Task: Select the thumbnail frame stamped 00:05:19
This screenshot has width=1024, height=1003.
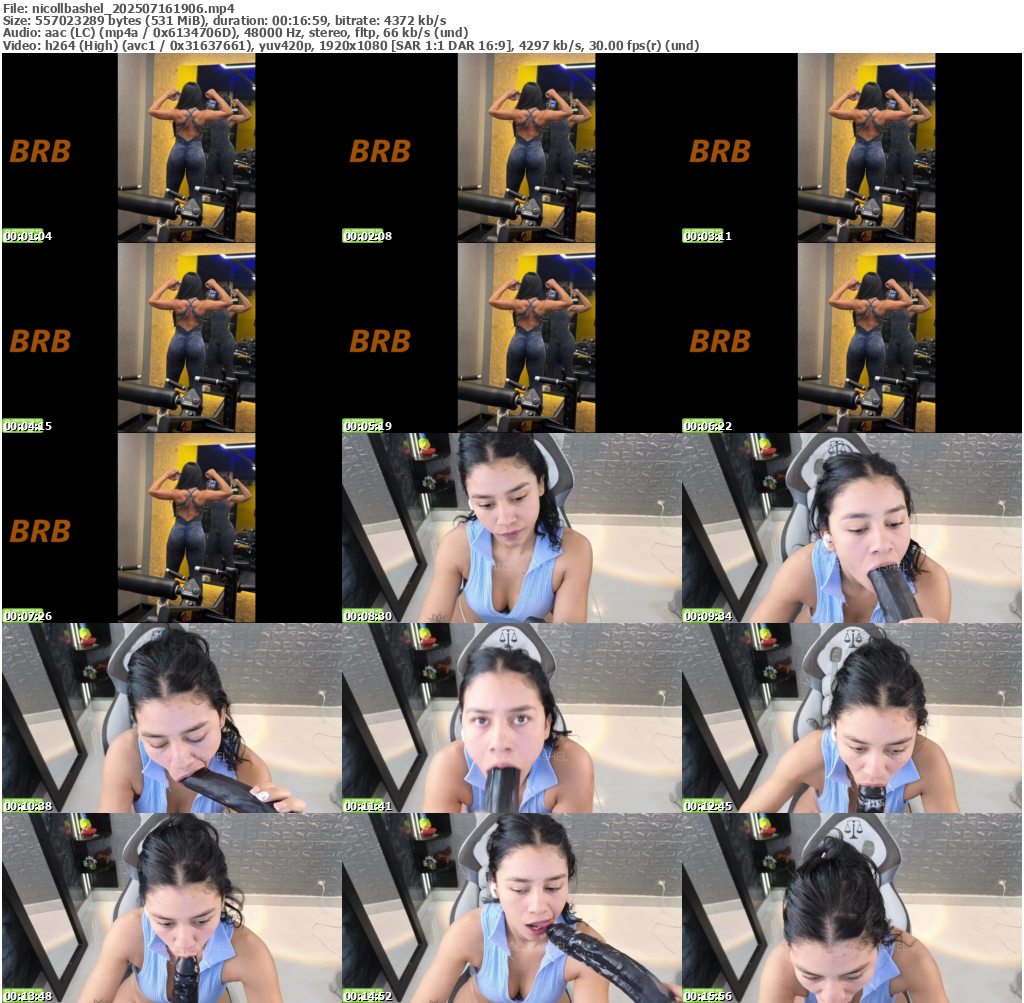Action: click(512, 338)
